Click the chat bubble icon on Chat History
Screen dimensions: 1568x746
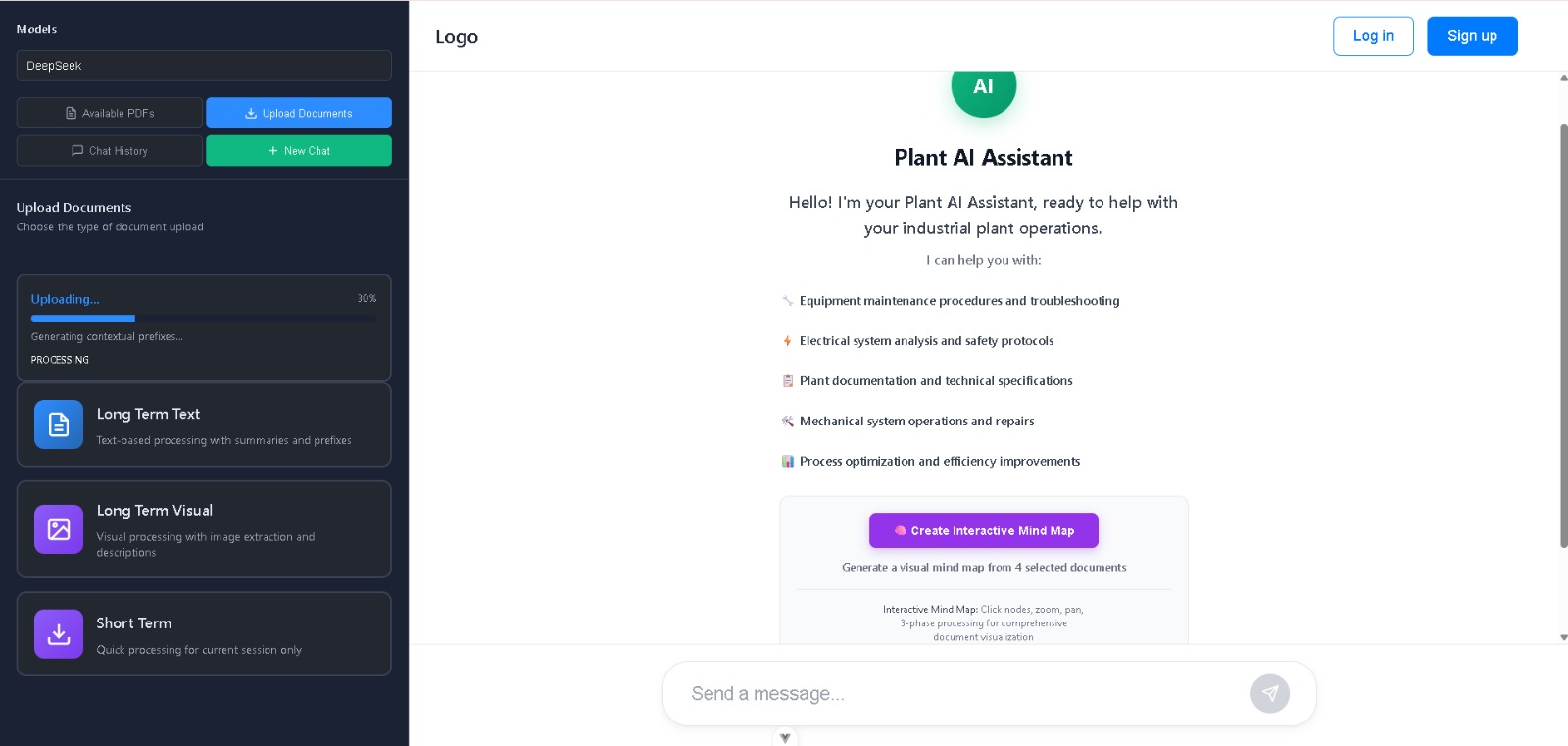point(77,150)
